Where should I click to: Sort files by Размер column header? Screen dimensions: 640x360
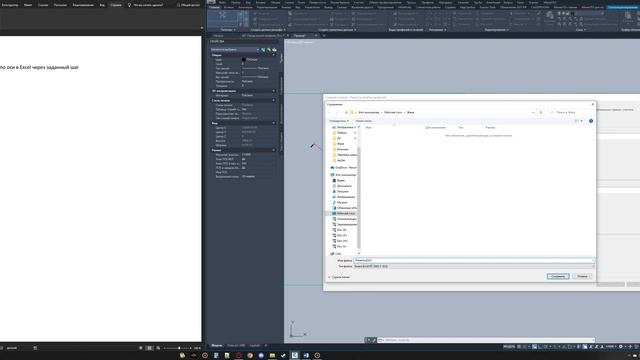(490, 128)
